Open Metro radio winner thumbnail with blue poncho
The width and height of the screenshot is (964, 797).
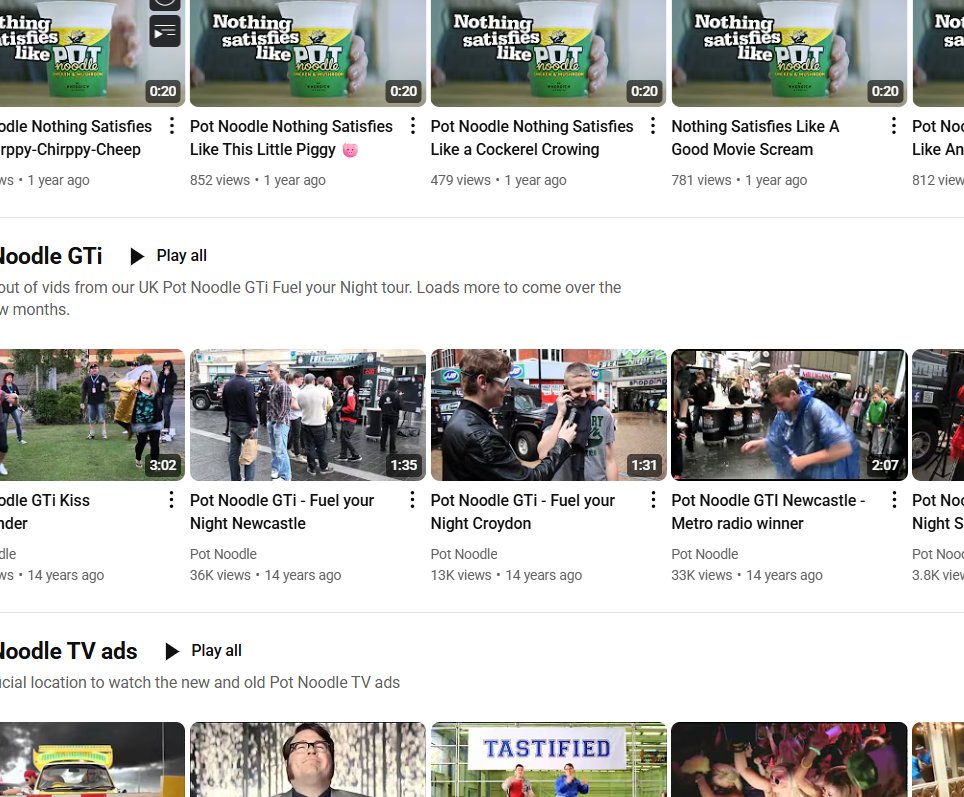pos(789,414)
